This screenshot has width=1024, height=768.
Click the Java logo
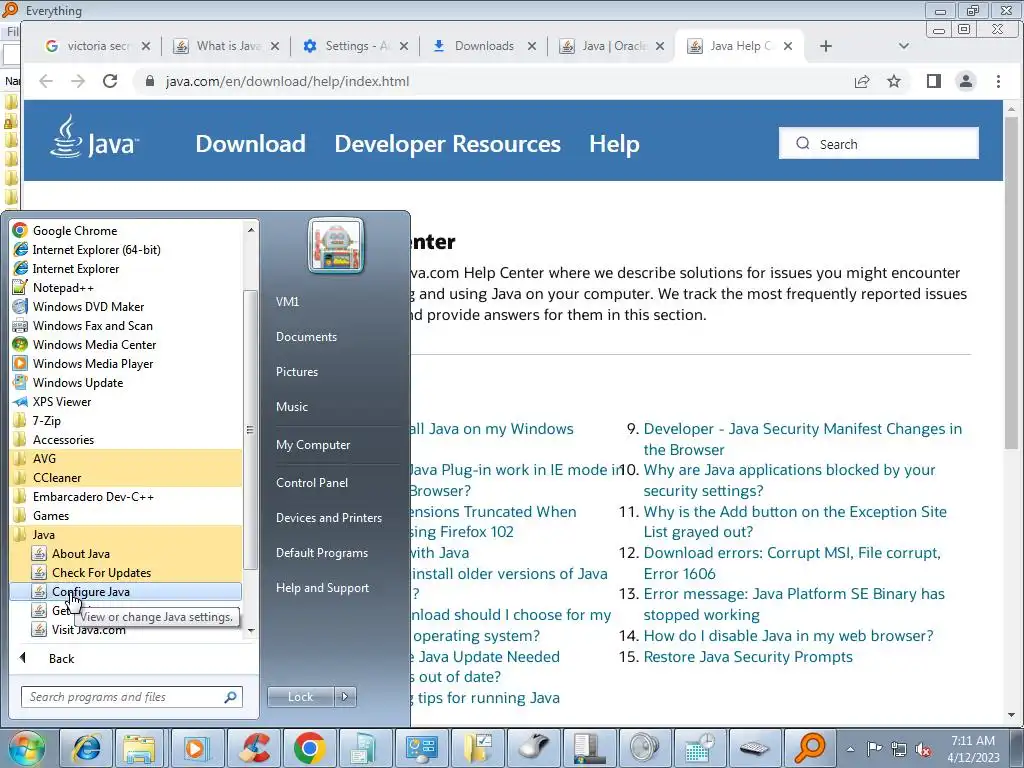(x=94, y=138)
